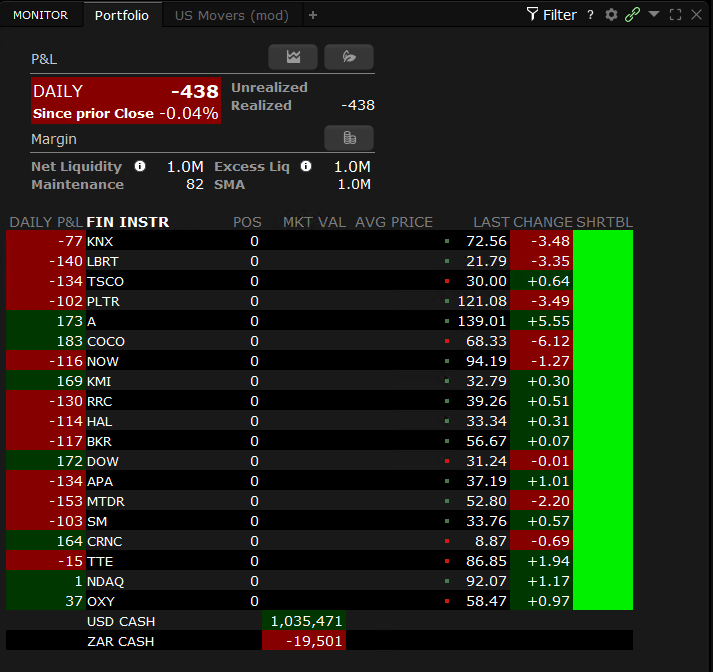Image resolution: width=713 pixels, height=672 pixels.
Task: Switch to the Portfolio tab
Action: click(122, 15)
